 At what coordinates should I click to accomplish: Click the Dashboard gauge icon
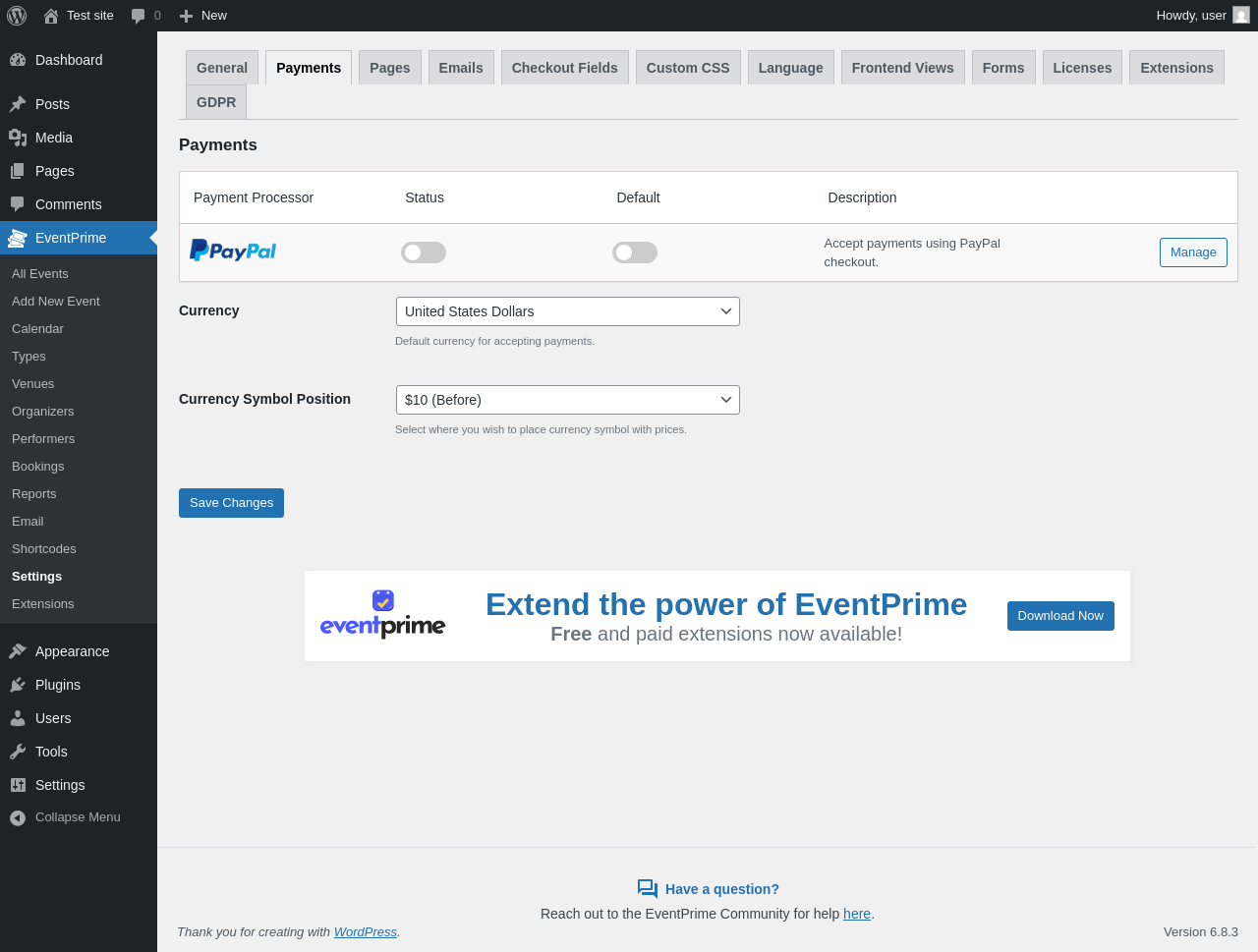[18, 60]
